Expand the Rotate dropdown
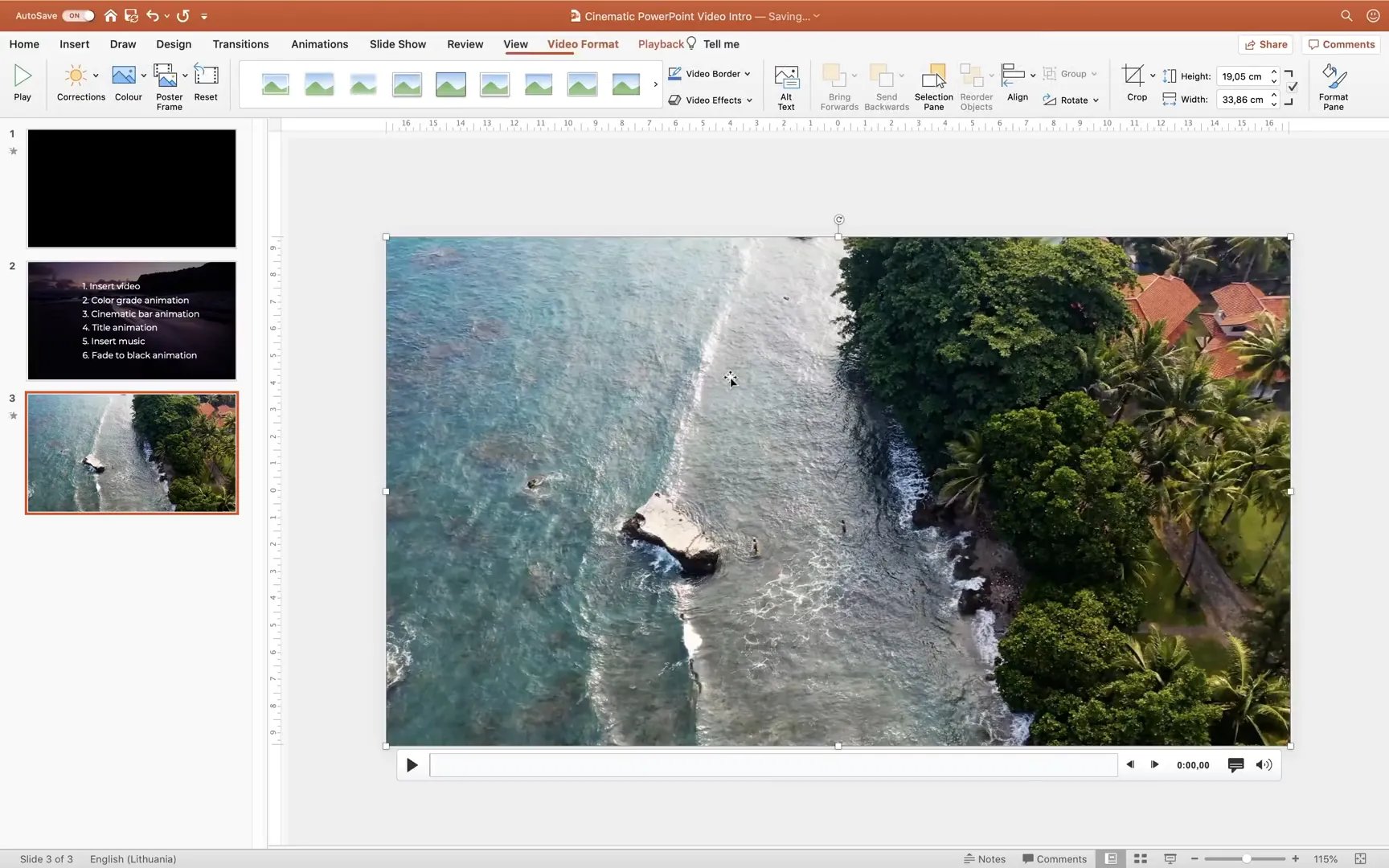Screen dimensions: 1389x868 tap(1095, 100)
